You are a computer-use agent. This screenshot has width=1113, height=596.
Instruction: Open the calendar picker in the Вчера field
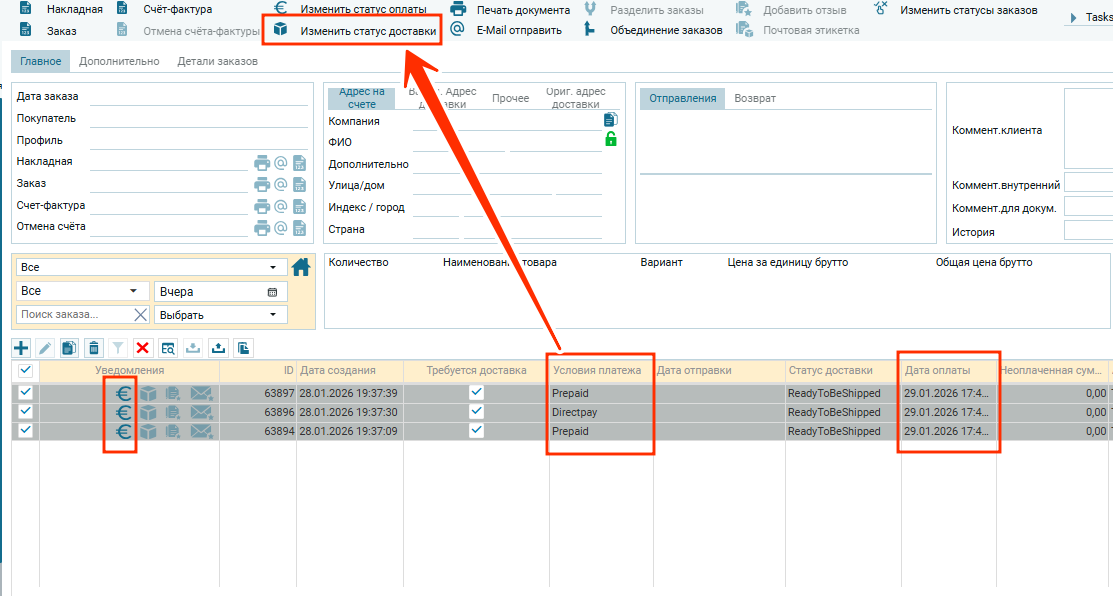click(x=272, y=292)
